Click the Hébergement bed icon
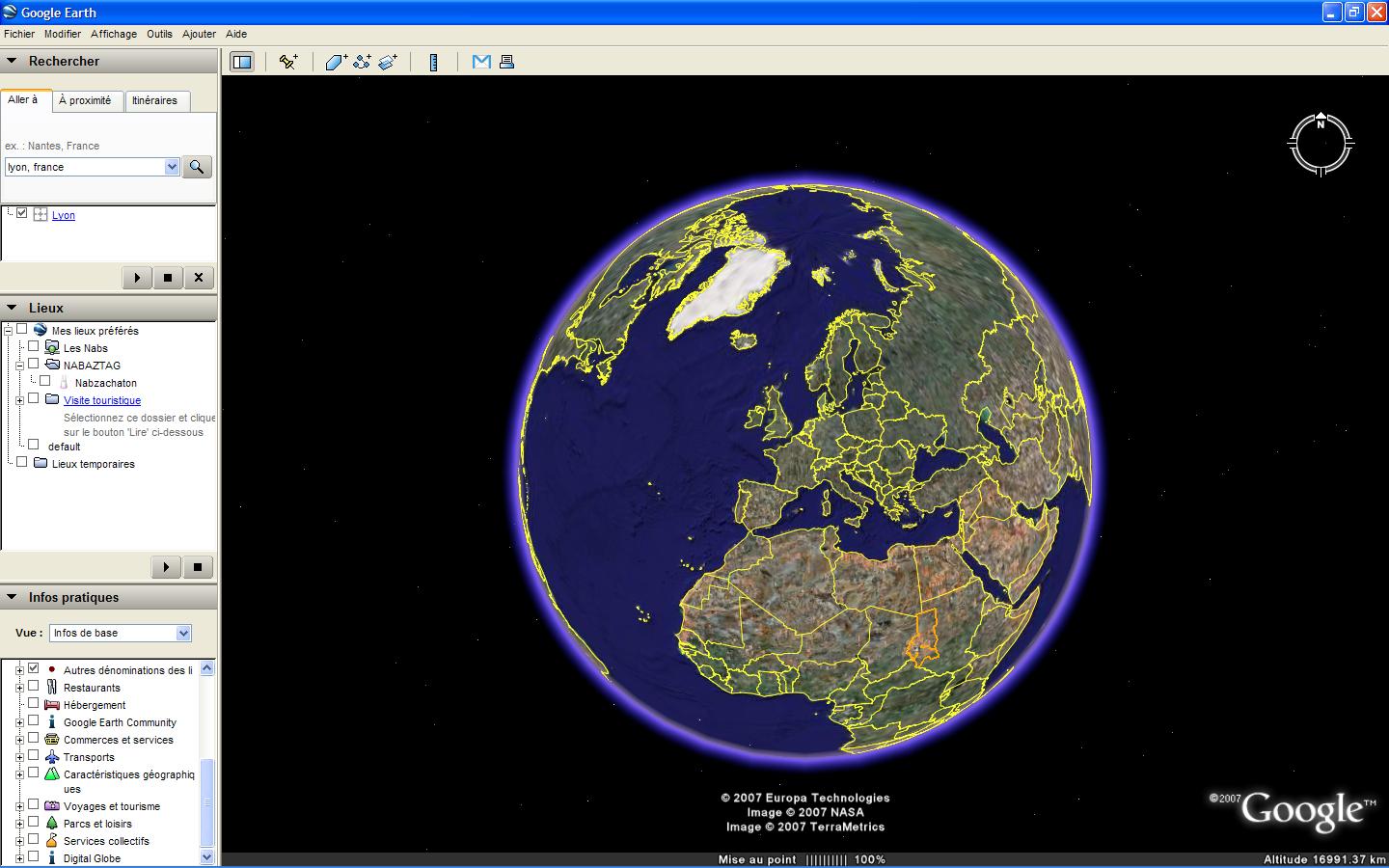Viewport: 1389px width, 868px height. tap(52, 705)
